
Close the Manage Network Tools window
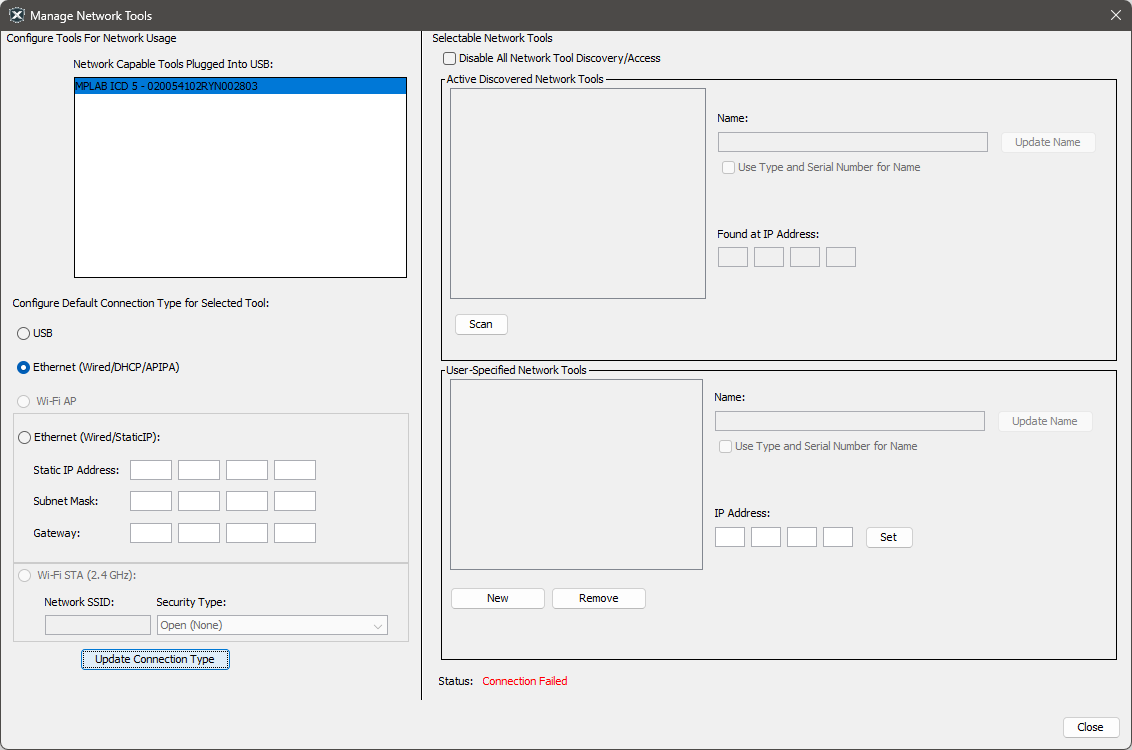pos(1115,16)
